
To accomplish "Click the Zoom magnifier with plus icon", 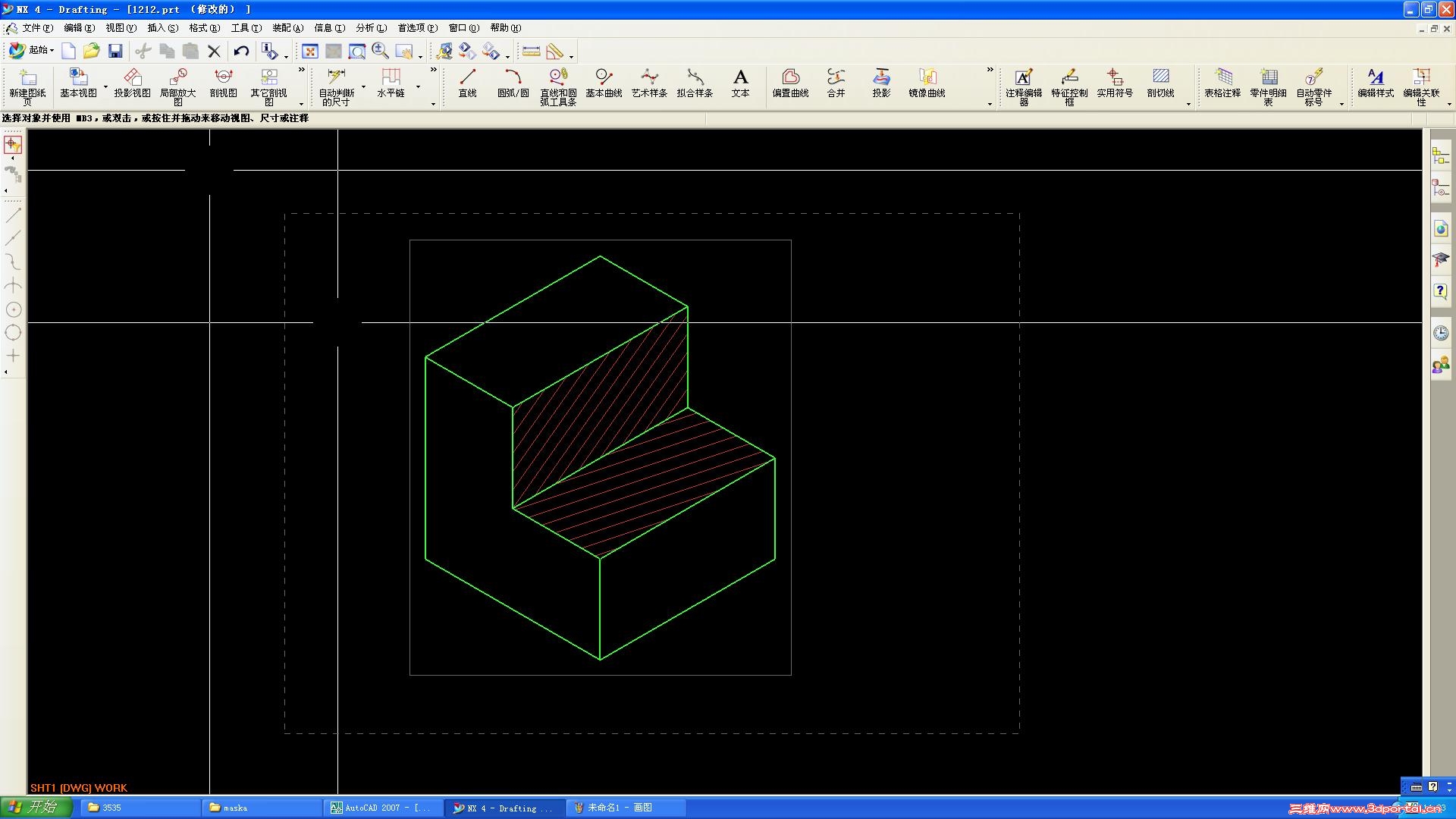I will click(381, 51).
